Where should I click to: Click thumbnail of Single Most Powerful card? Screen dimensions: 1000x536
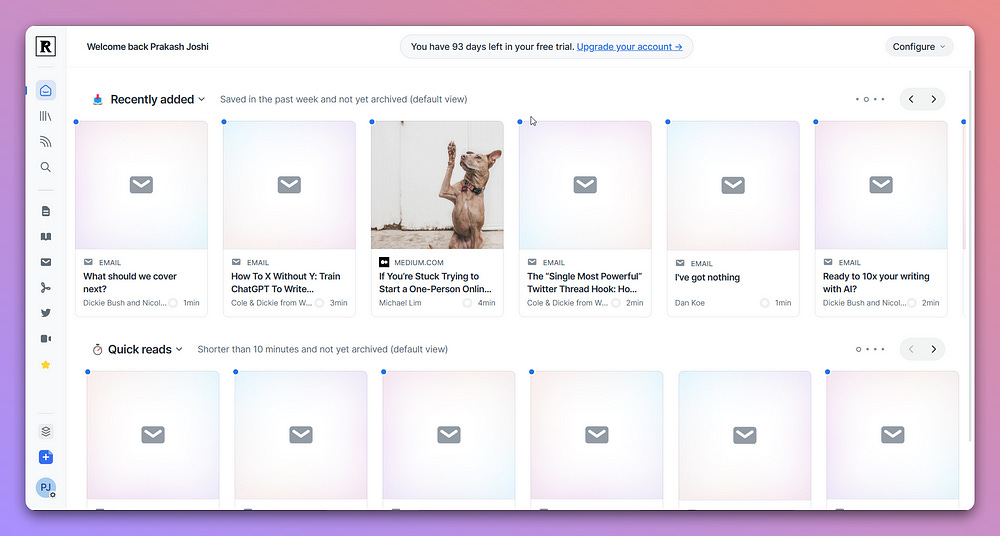point(585,185)
